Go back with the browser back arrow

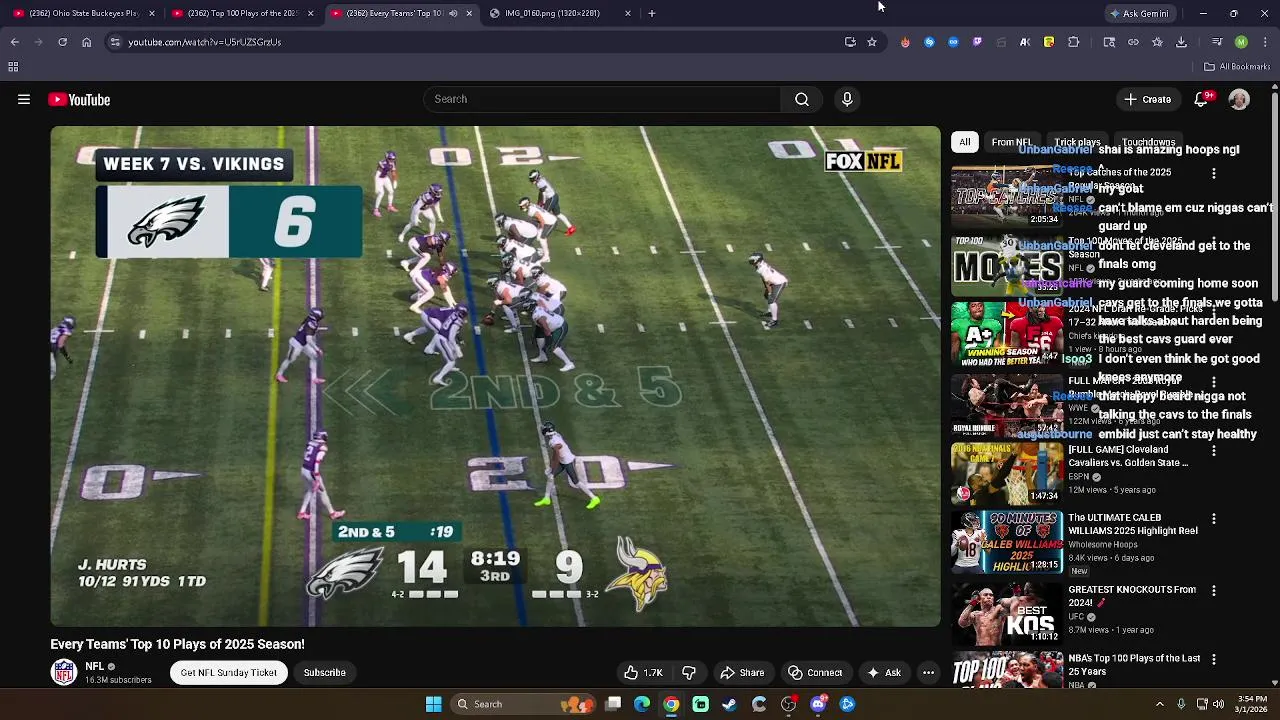(x=15, y=42)
